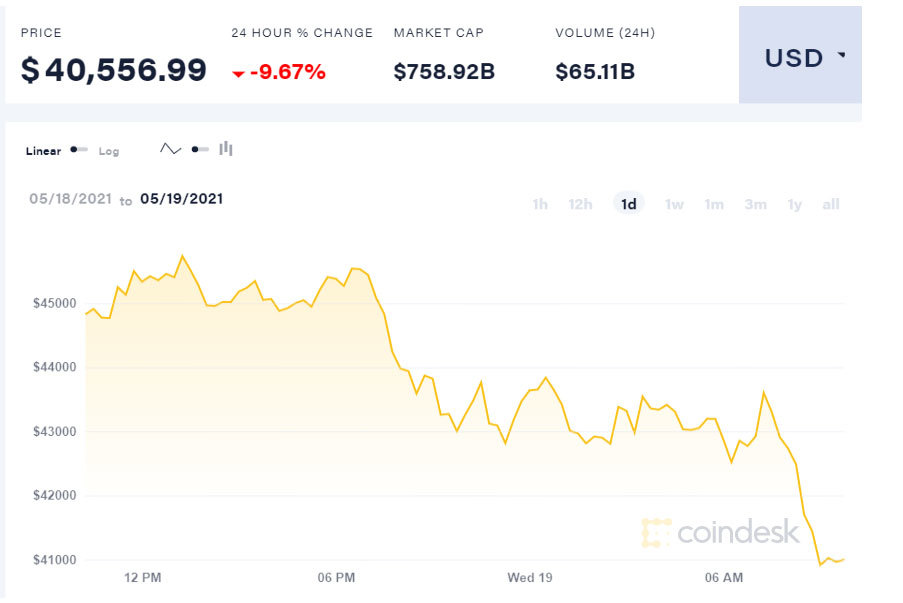
Task: Select the 12h time range
Action: 580,205
